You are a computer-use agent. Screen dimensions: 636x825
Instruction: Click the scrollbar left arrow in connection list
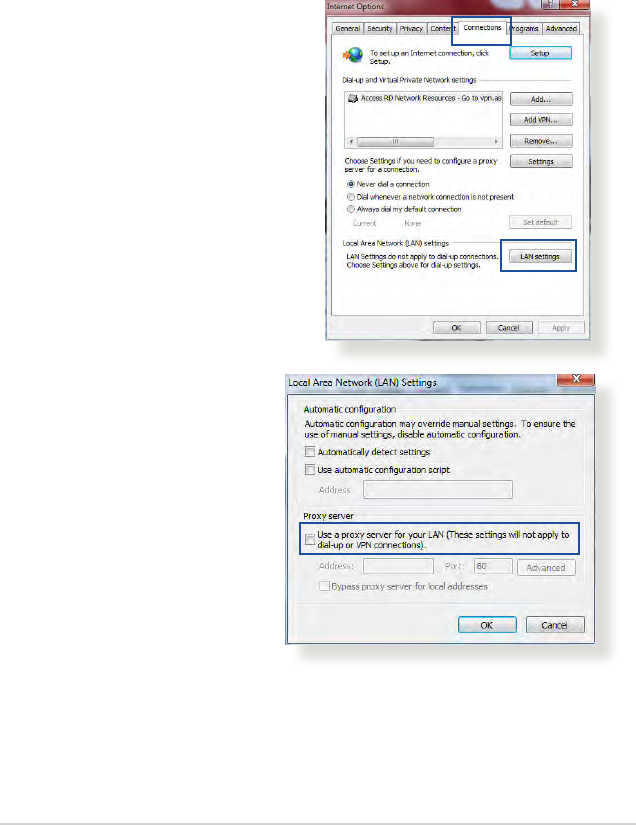click(351, 142)
